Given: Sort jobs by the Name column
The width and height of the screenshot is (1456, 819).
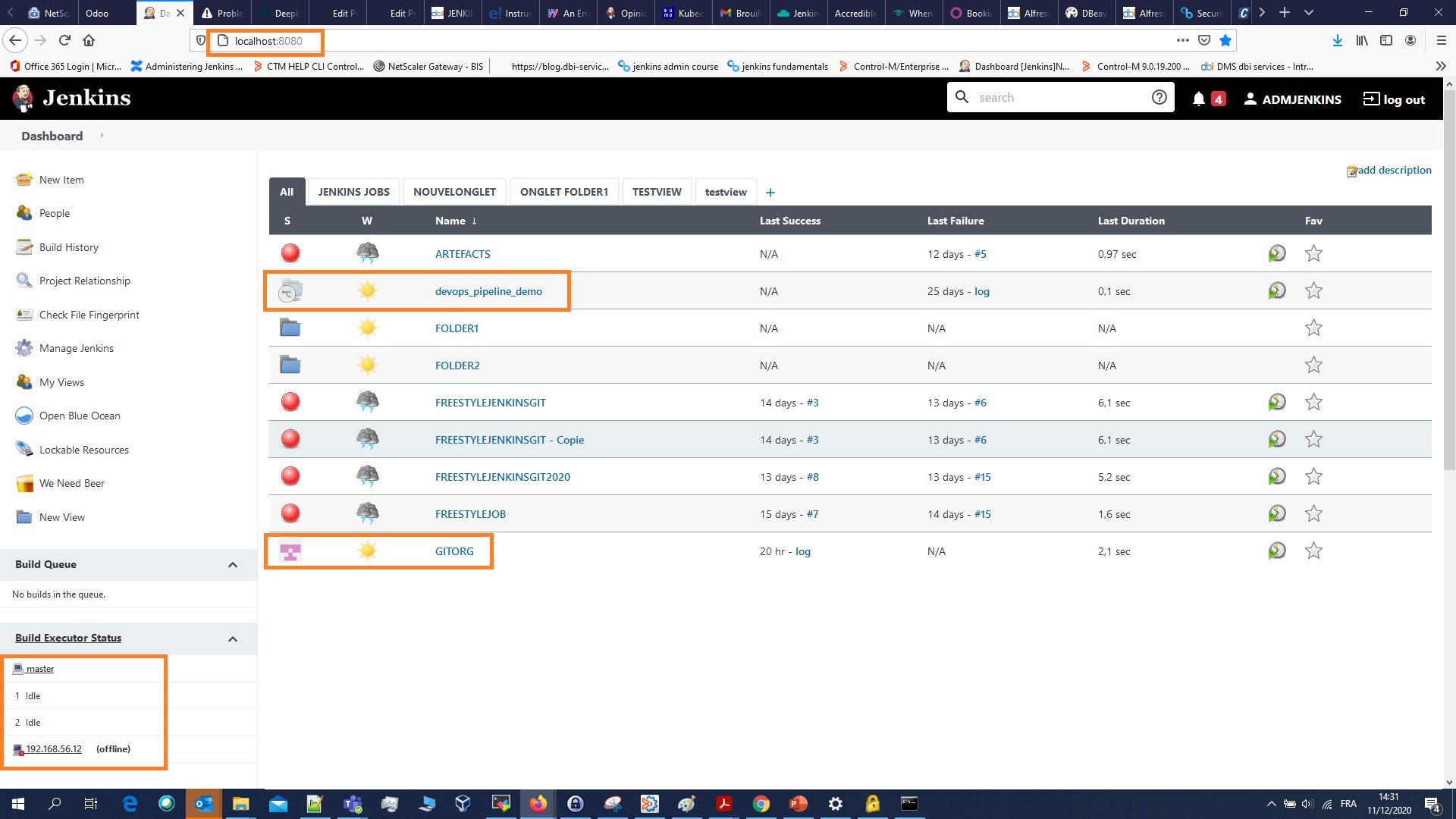Looking at the screenshot, I should [x=456, y=221].
